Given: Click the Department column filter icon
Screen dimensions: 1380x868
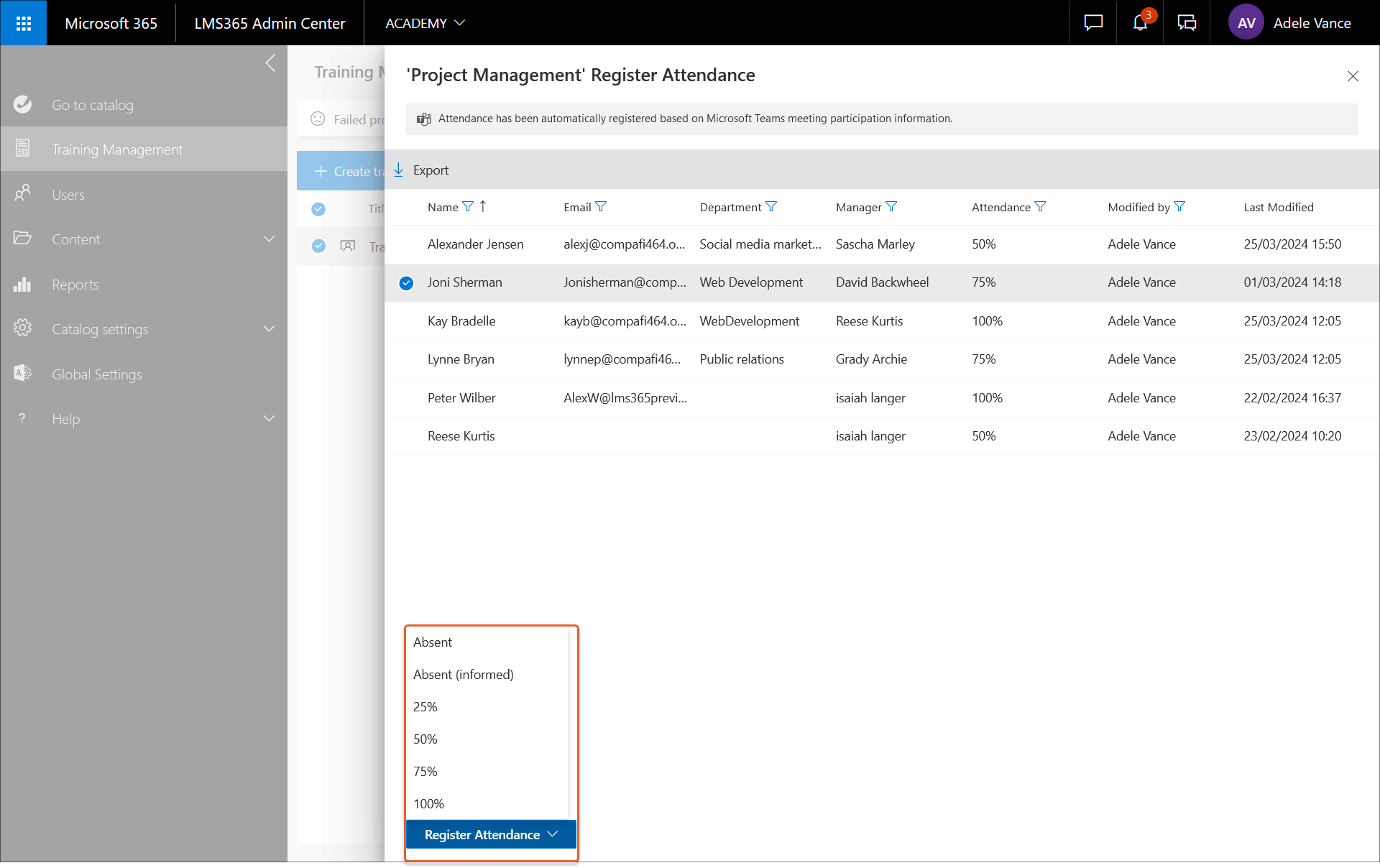Looking at the screenshot, I should (x=771, y=207).
